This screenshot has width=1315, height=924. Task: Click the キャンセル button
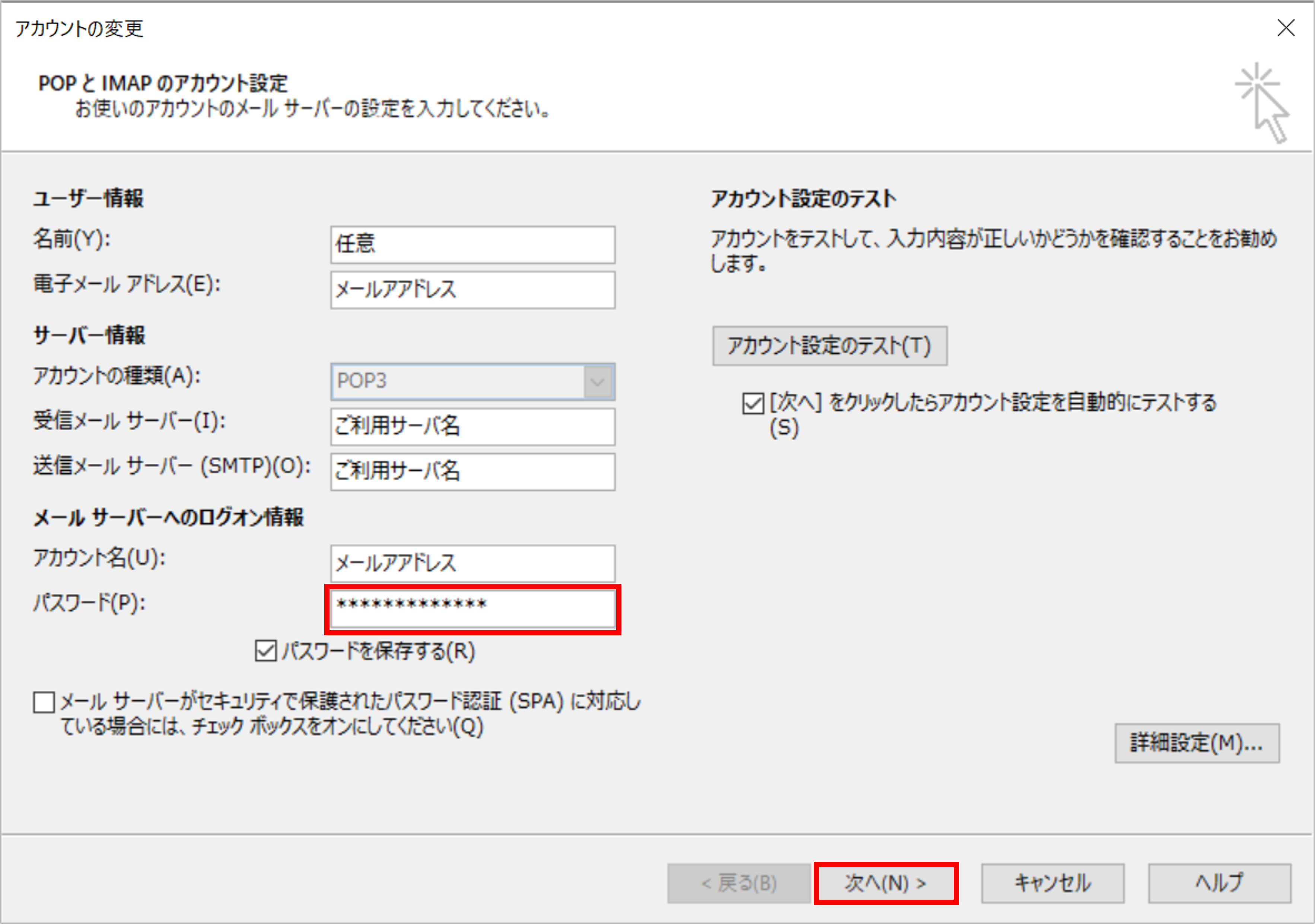(1053, 883)
